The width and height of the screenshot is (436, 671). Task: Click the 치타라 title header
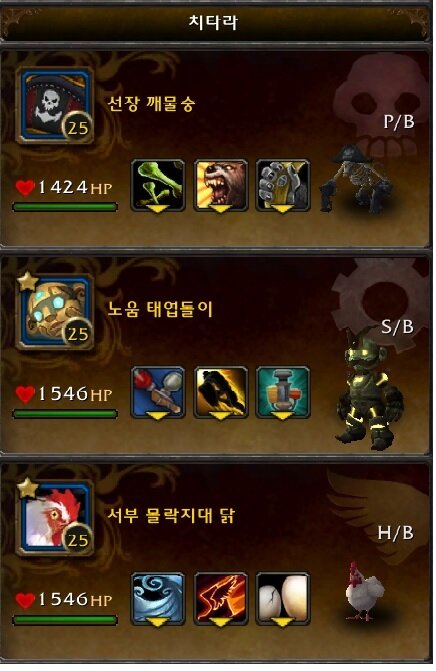(214, 22)
